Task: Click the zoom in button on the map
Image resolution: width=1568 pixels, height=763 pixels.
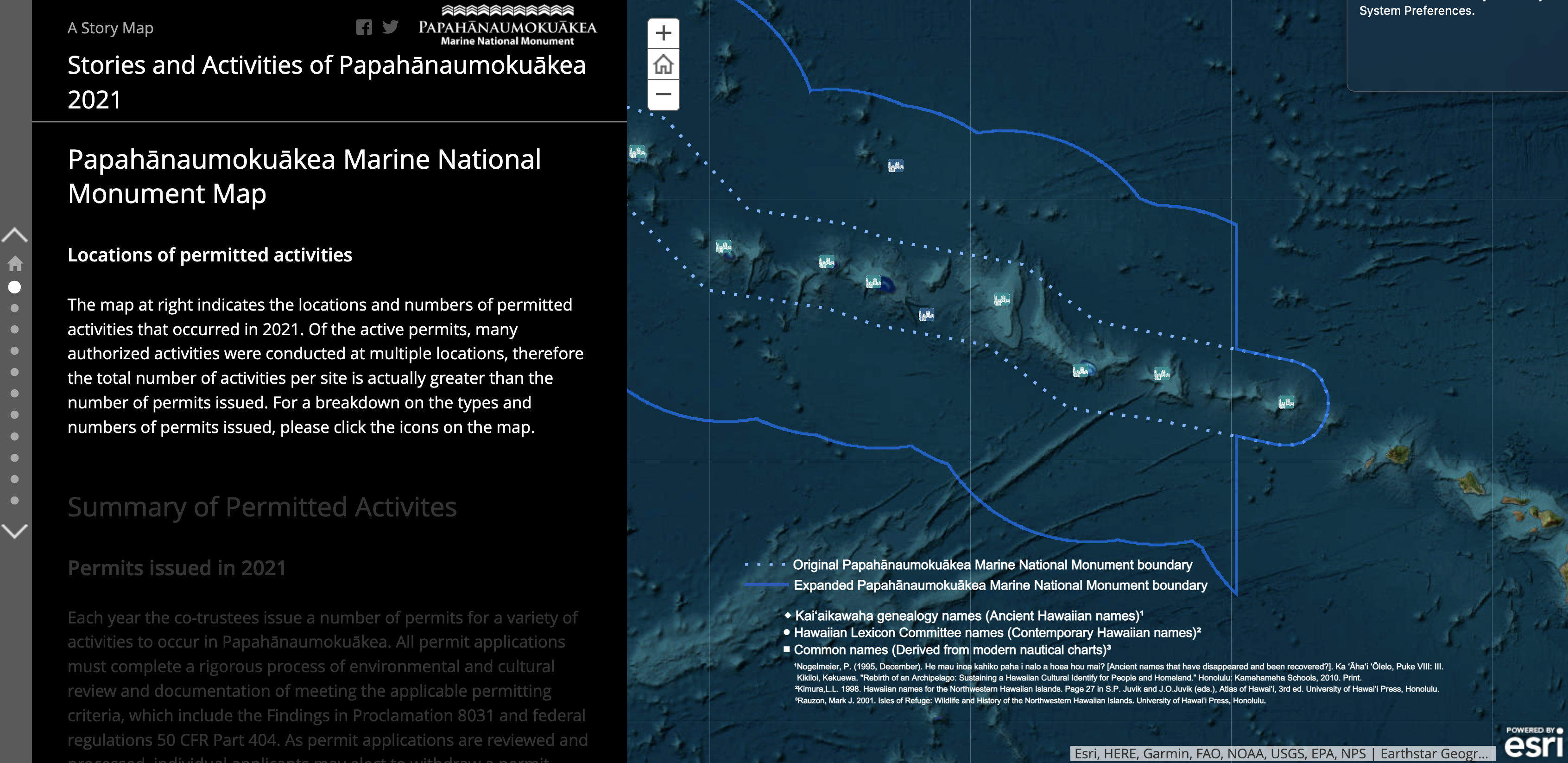Action: coord(663,33)
